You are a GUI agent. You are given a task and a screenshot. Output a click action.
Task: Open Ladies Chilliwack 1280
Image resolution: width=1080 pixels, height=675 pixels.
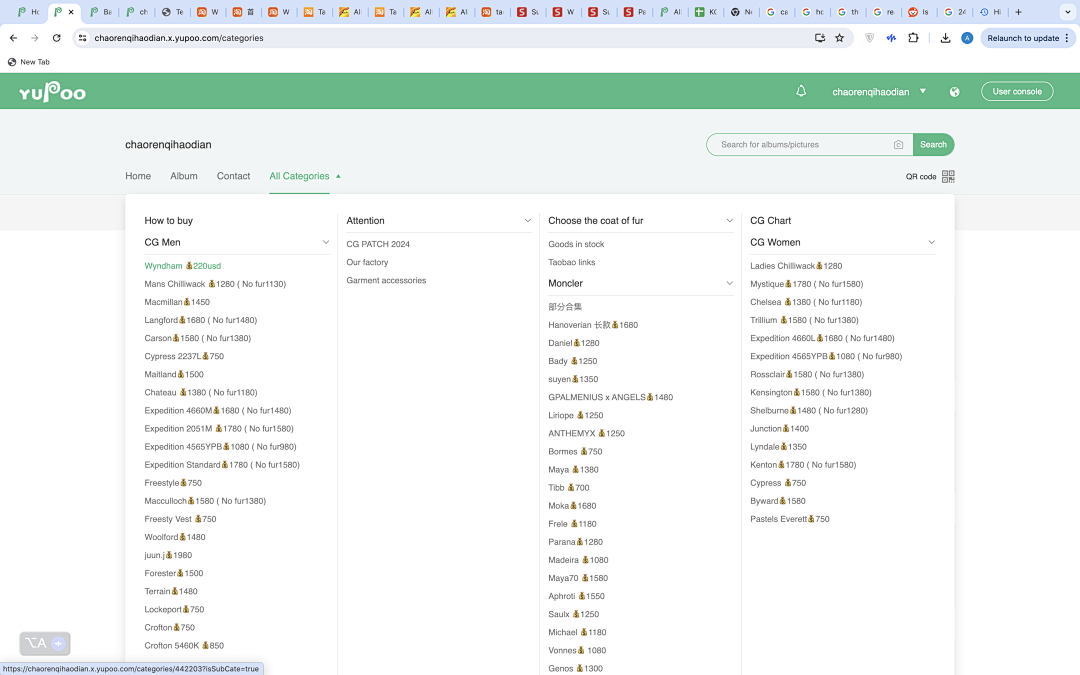point(796,266)
